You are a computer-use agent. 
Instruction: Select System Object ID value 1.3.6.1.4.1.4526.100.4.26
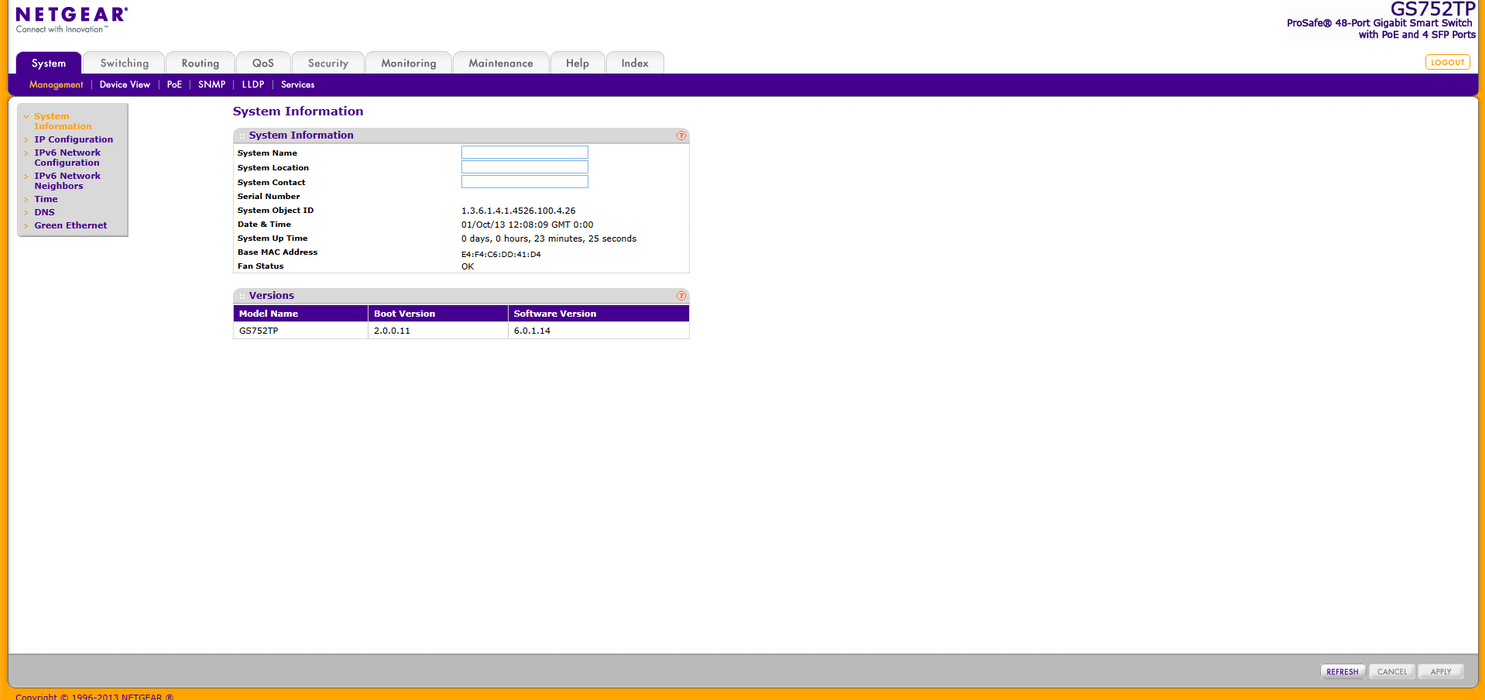pyautogui.click(x=518, y=211)
